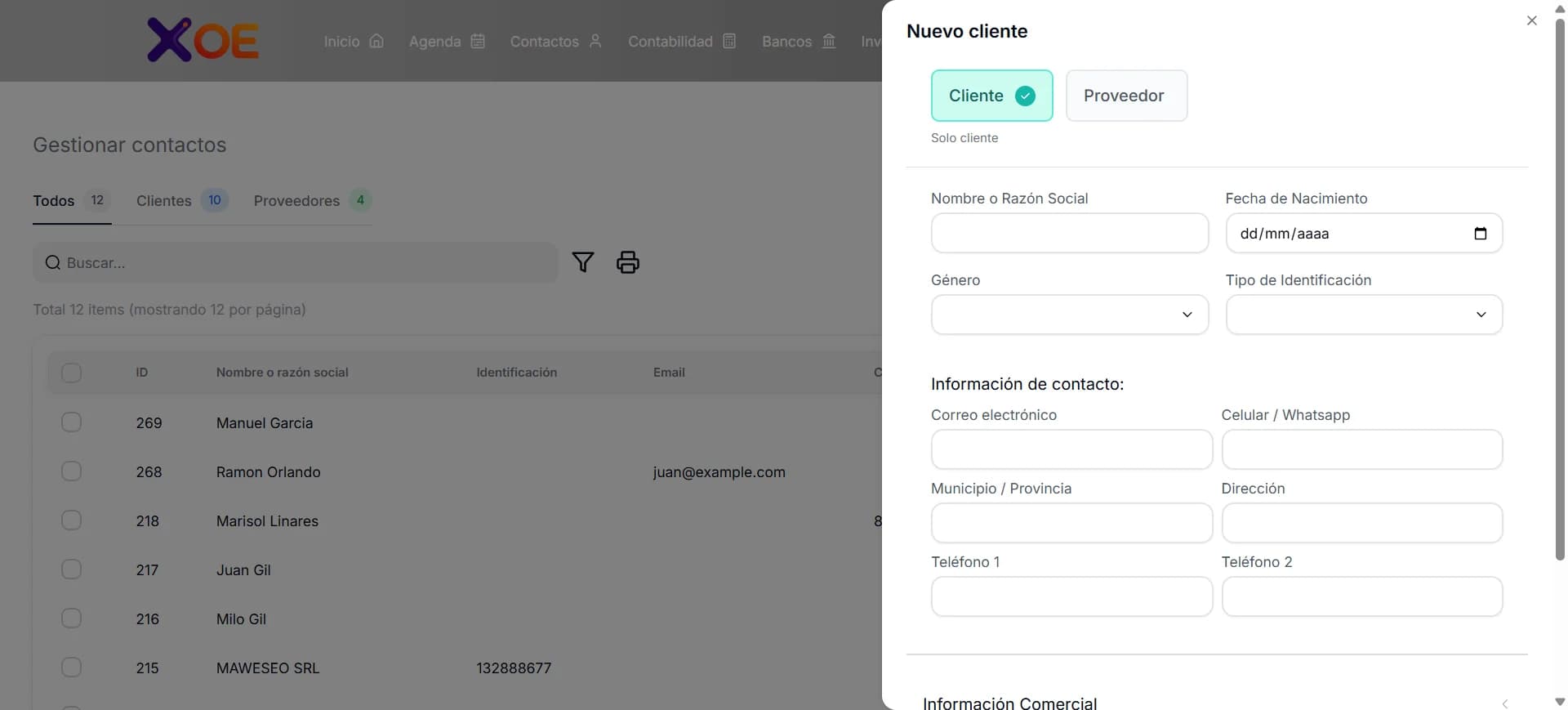Click the Ramon Orlando name cell
Viewport: 1568px width, 710px height.
point(268,471)
